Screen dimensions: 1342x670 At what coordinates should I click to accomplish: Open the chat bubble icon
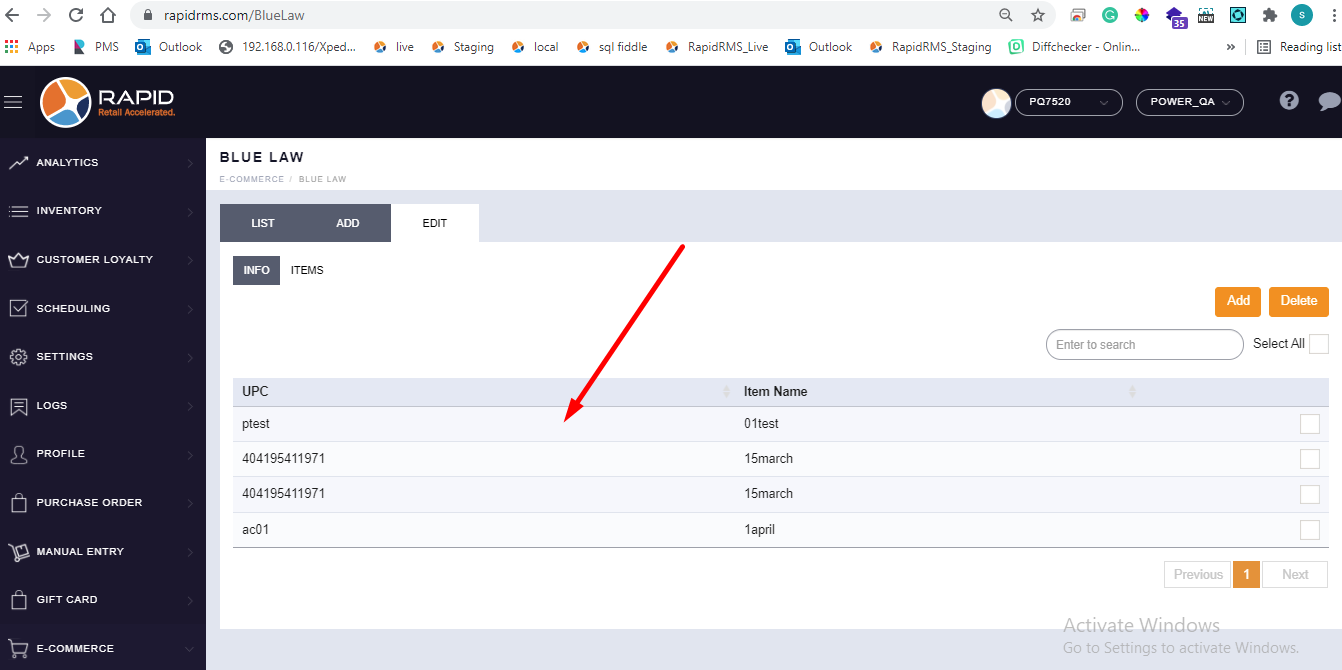click(x=1329, y=101)
